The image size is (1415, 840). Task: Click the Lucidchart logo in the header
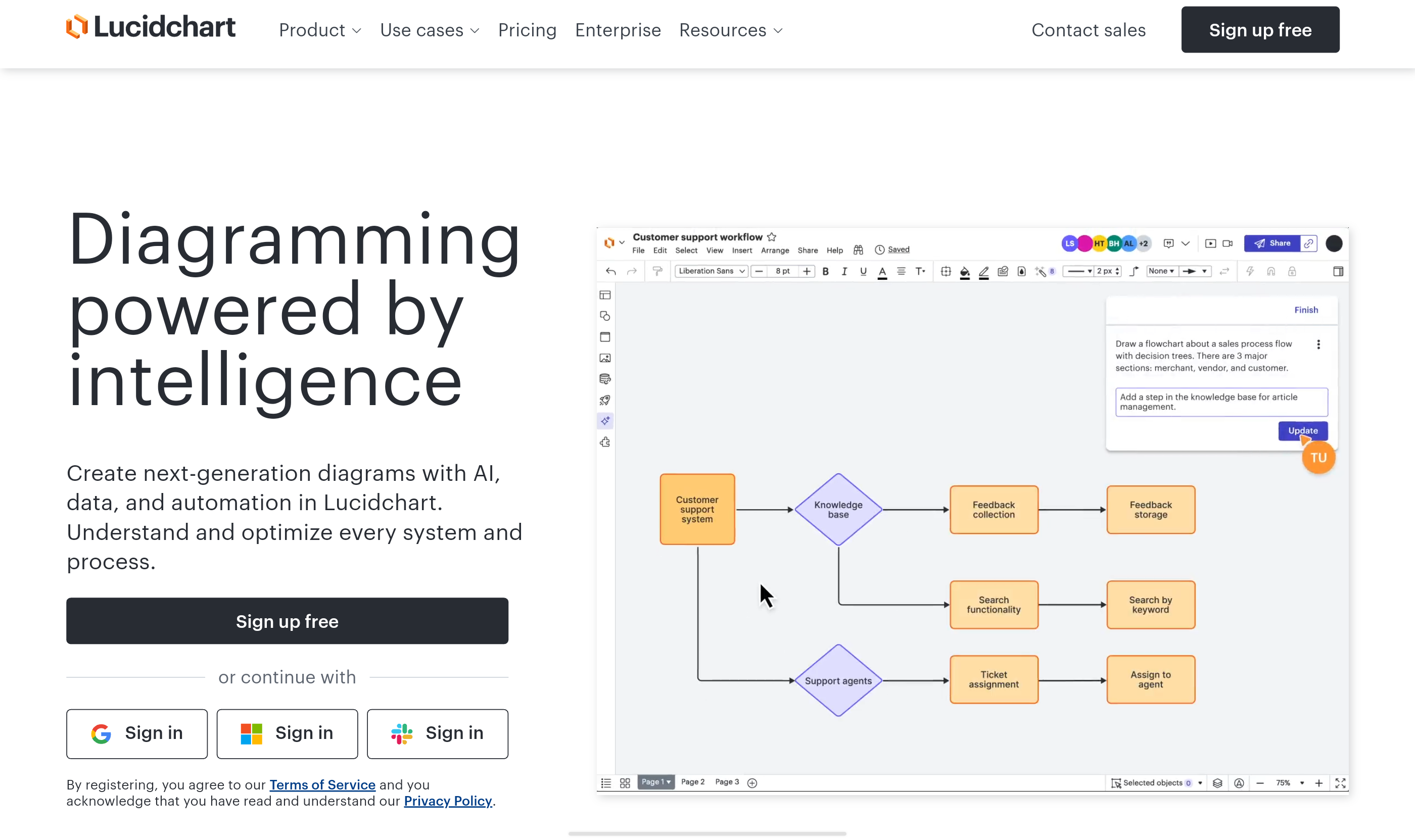click(150, 27)
